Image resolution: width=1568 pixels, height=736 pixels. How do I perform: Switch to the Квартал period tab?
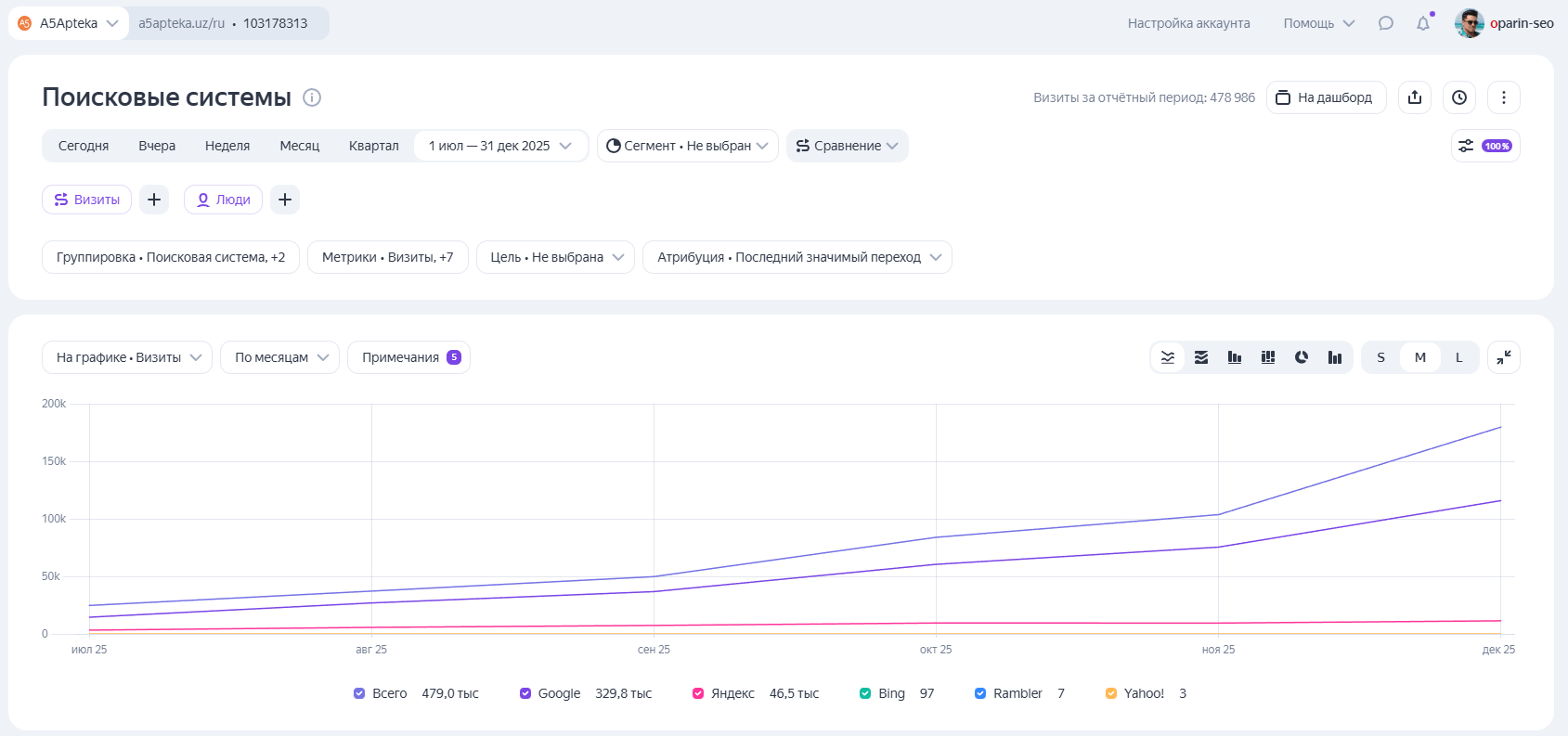373,146
